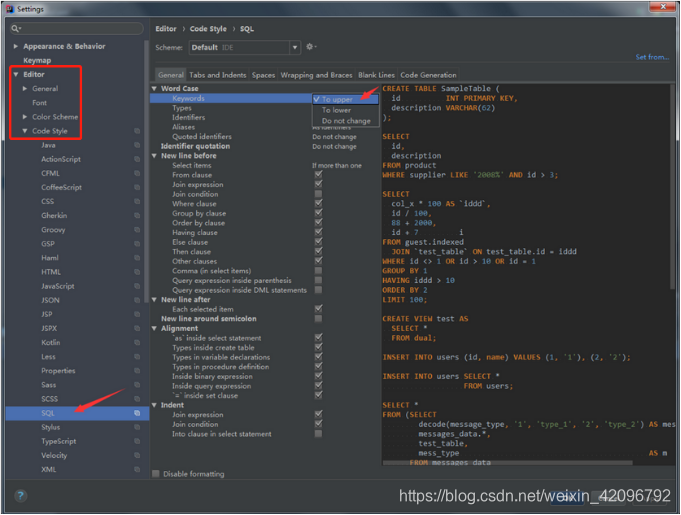Viewport: 681px width, 515px height.
Task: Open the Keymap settings page
Action: [37, 60]
